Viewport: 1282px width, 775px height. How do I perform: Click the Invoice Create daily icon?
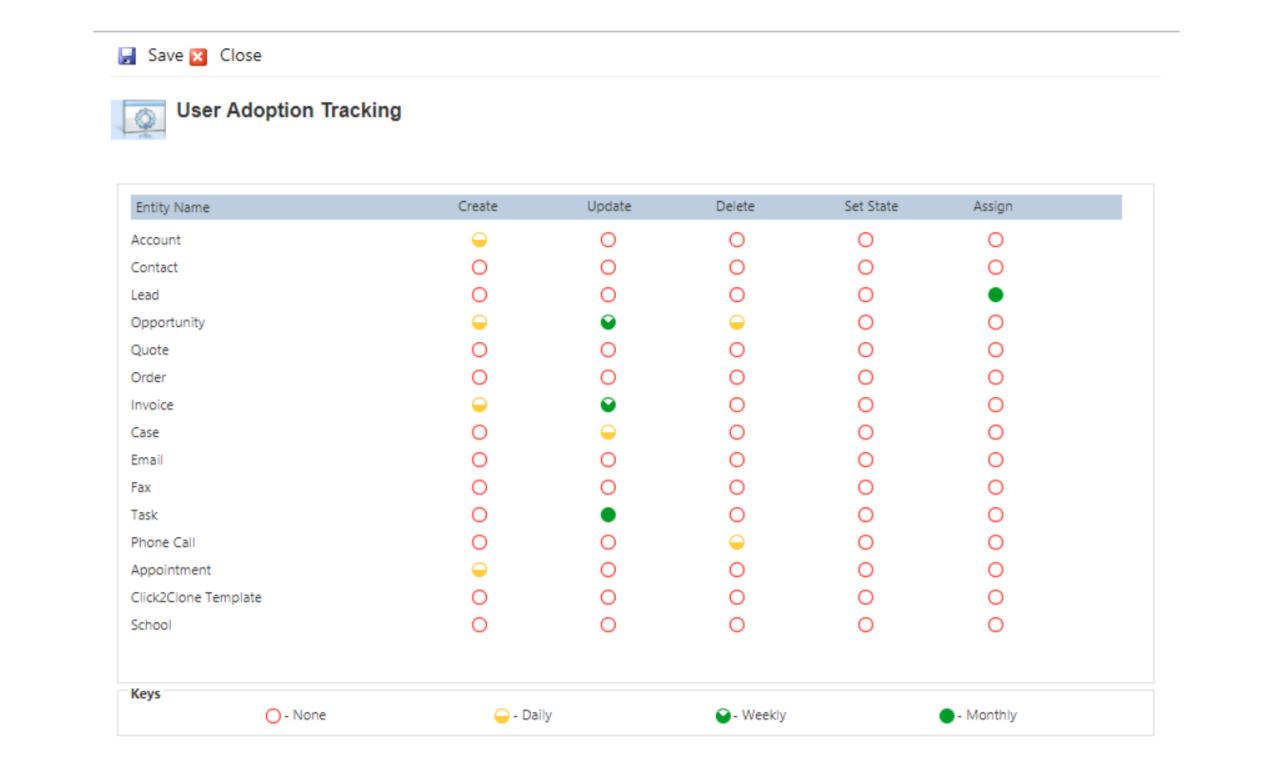pos(479,405)
